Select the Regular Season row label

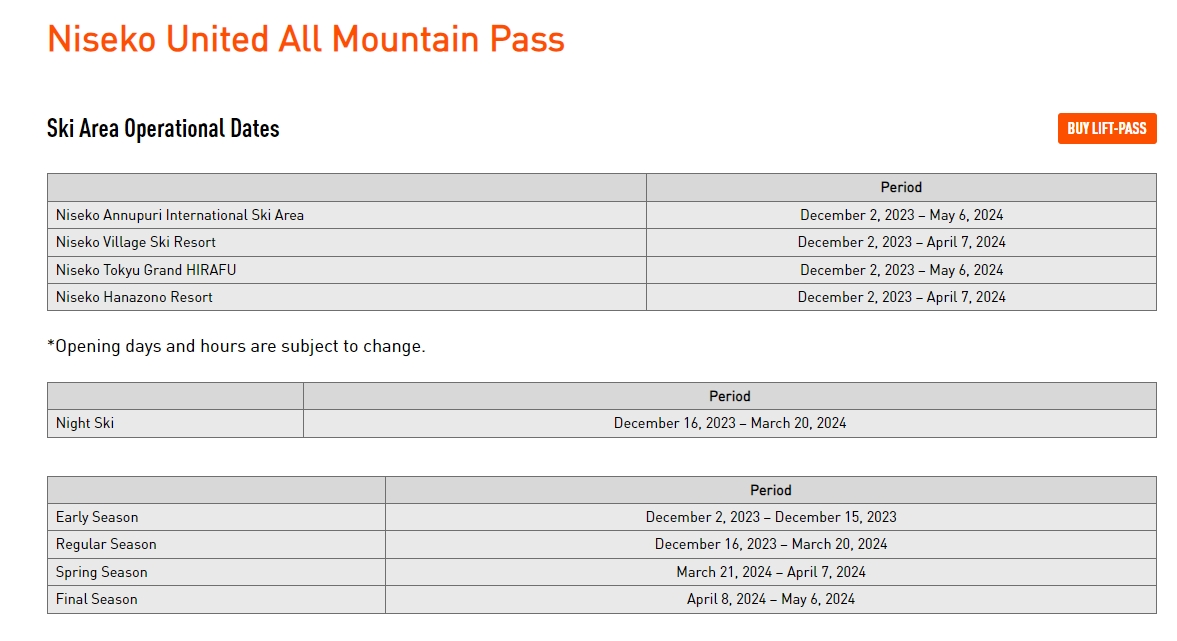coord(106,544)
